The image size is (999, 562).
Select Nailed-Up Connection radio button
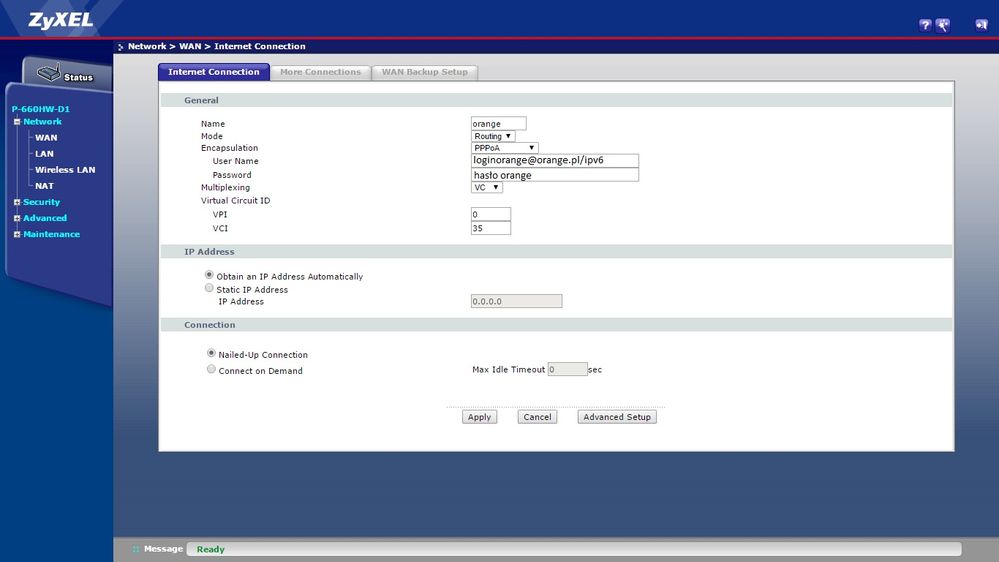pyautogui.click(x=211, y=353)
